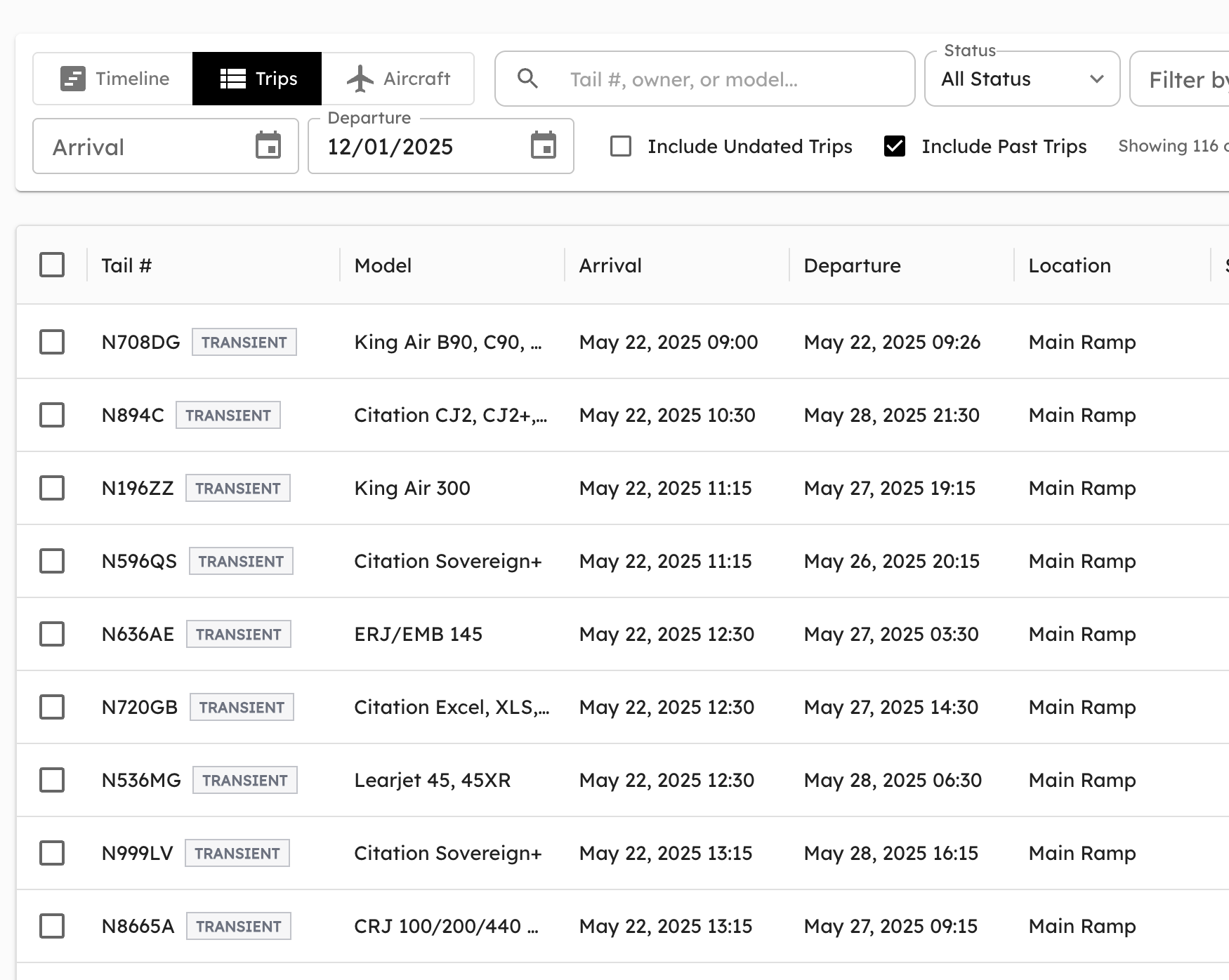Click Main Ramp location in N8665A row

tap(1082, 926)
